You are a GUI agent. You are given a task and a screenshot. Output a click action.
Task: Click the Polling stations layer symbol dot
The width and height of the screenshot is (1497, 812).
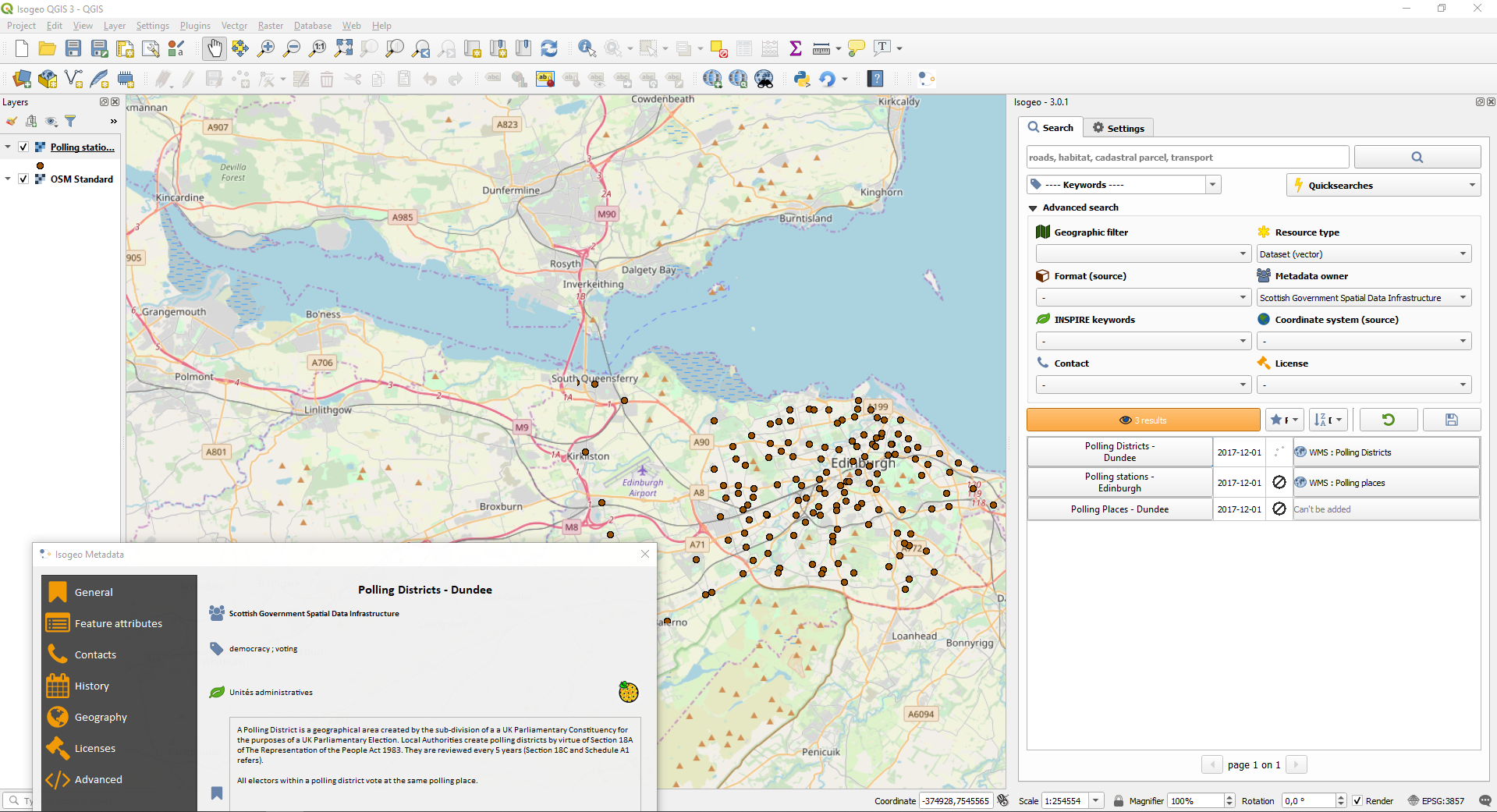click(40, 165)
